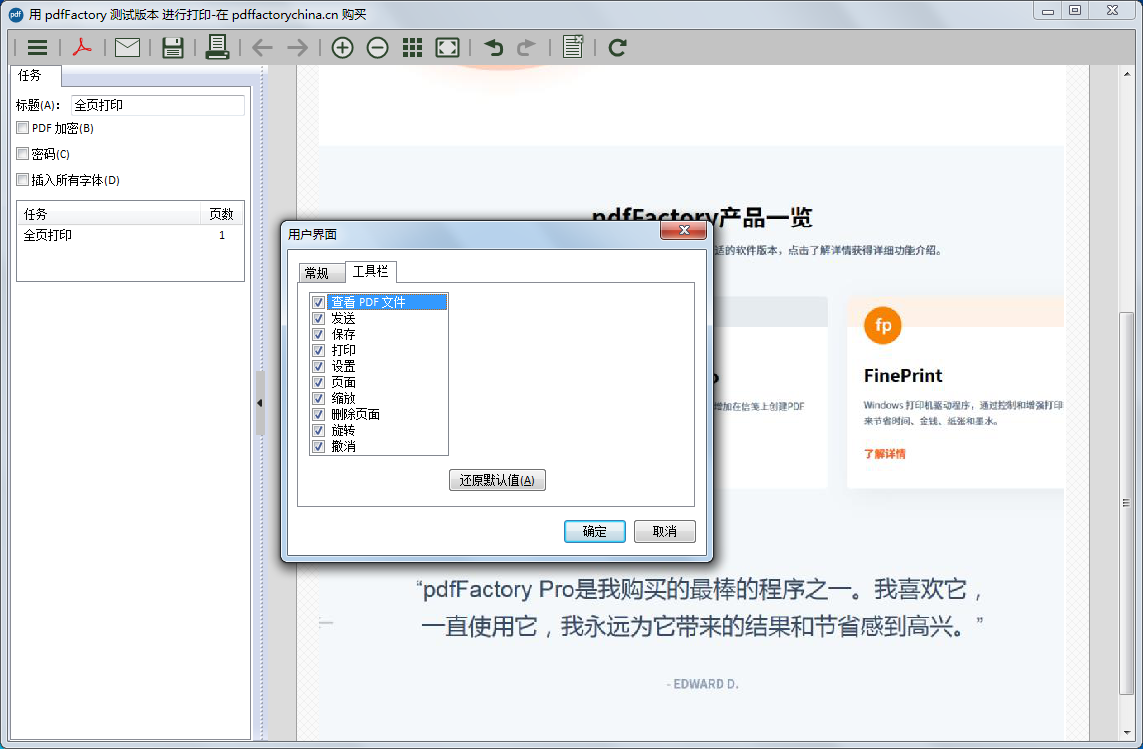Uncheck the 设置 toolbar option
The height and width of the screenshot is (749, 1143).
click(319, 366)
